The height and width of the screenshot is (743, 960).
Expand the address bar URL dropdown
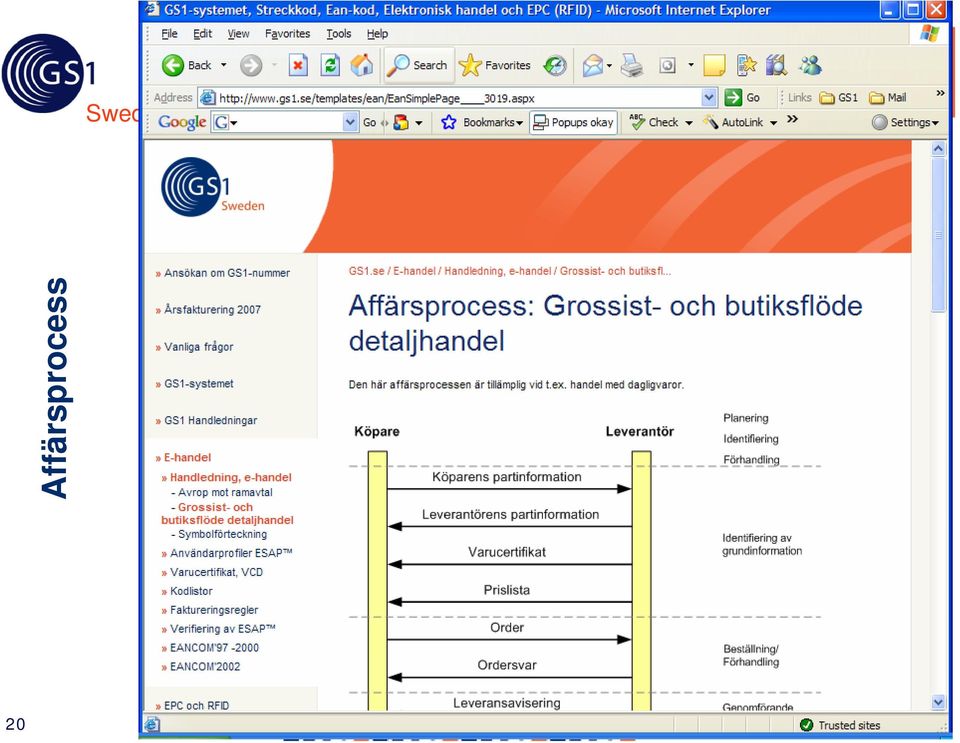pyautogui.click(x=709, y=97)
